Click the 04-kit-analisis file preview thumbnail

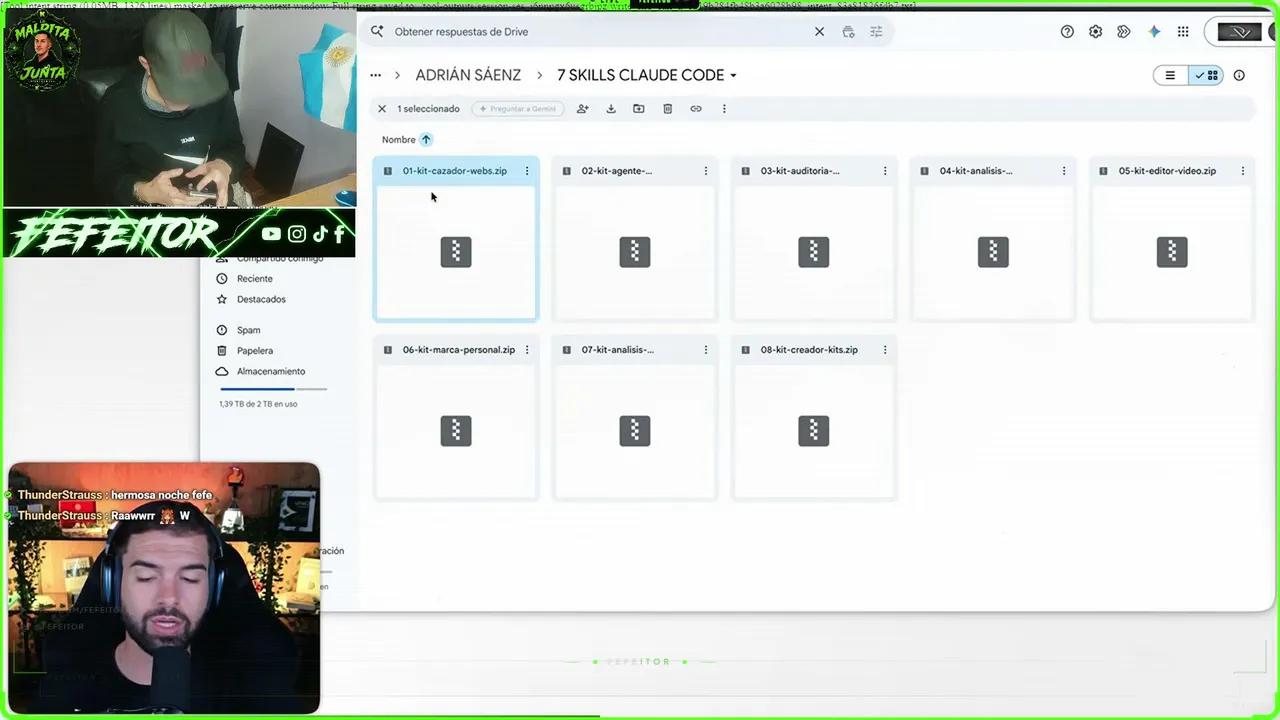(993, 252)
